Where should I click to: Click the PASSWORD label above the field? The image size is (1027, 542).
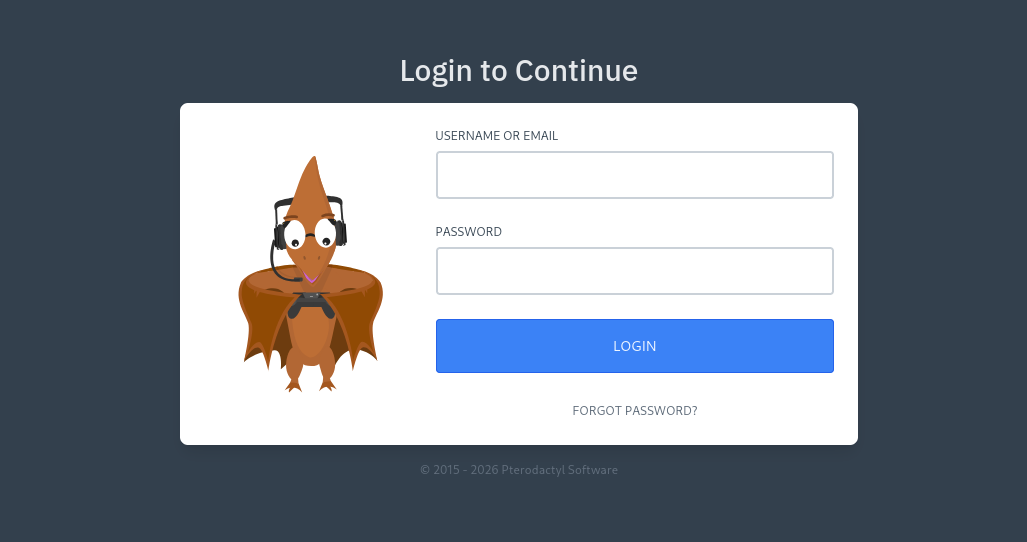pyautogui.click(x=468, y=232)
